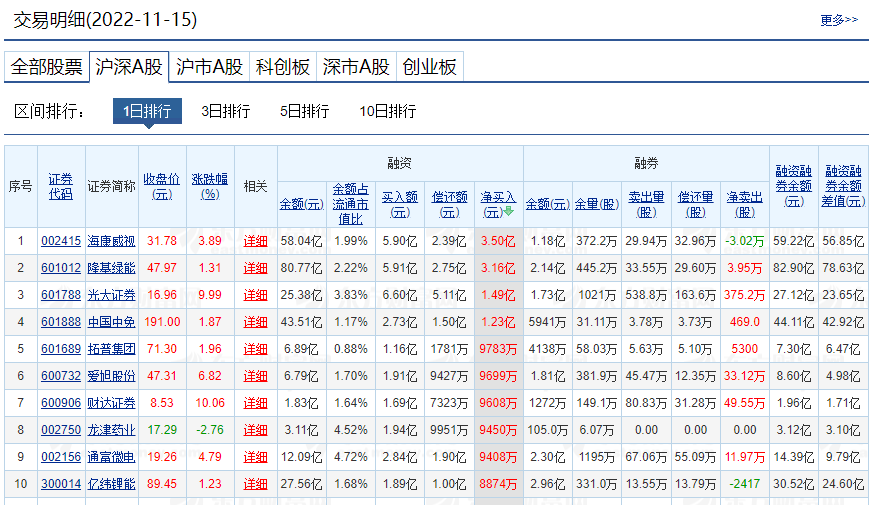This screenshot has width=874, height=505.
Task: Open 详细 link for 亿纬锂能 row
Action: 255,484
